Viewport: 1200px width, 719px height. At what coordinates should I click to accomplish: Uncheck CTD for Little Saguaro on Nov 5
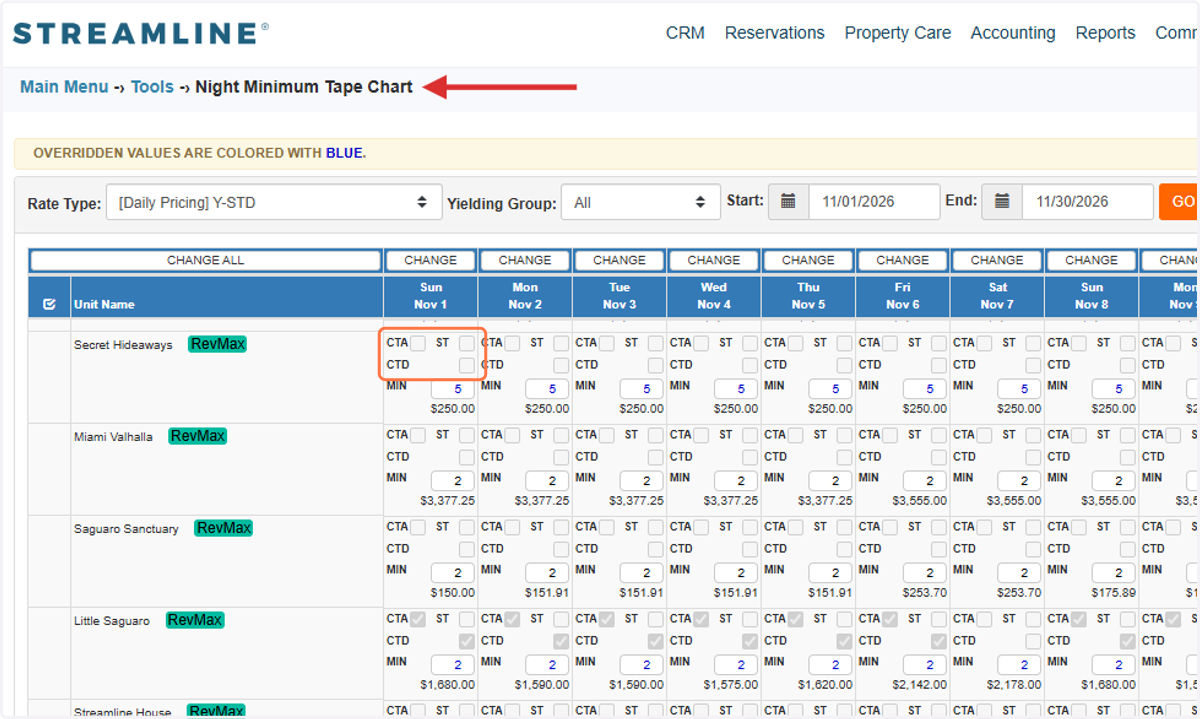(844, 641)
